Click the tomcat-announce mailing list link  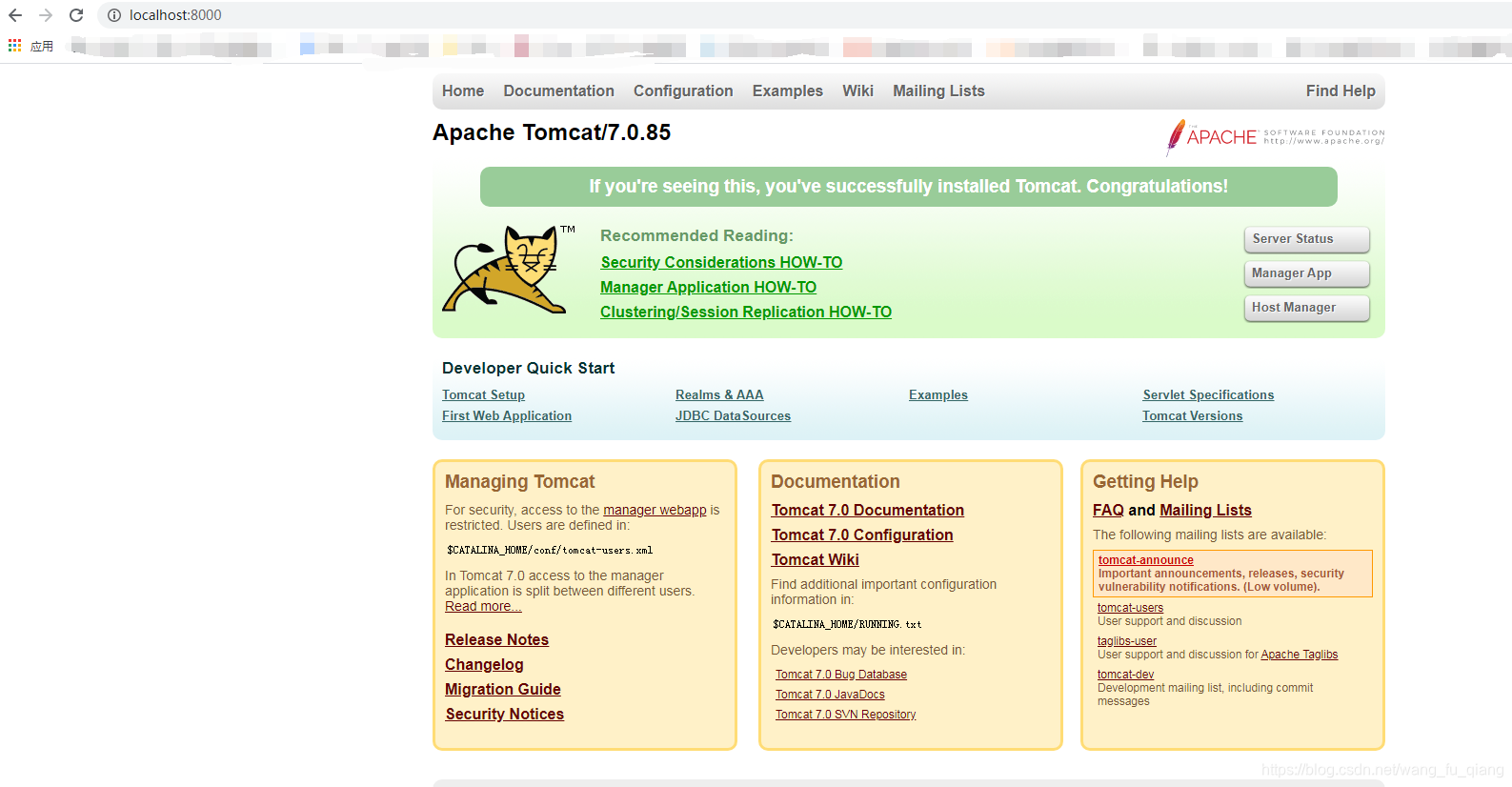[x=1145, y=560]
